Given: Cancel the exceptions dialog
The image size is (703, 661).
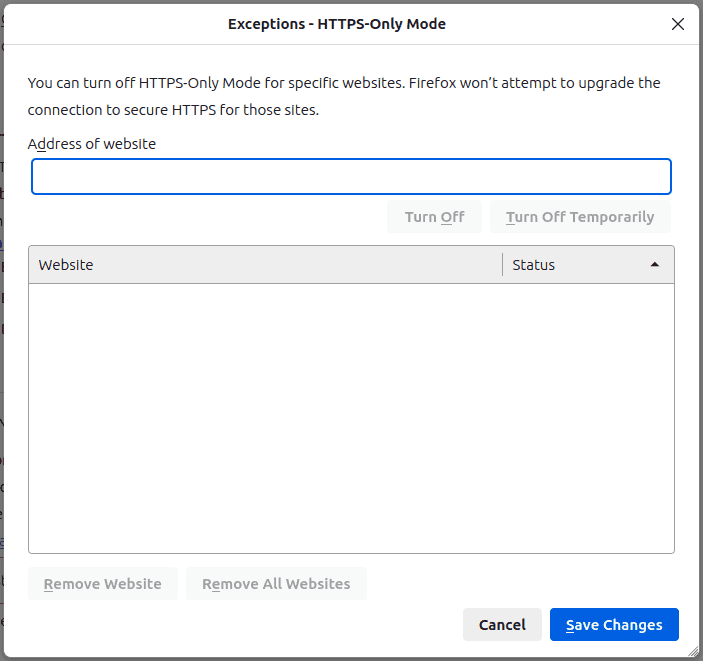Looking at the screenshot, I should pos(502,625).
